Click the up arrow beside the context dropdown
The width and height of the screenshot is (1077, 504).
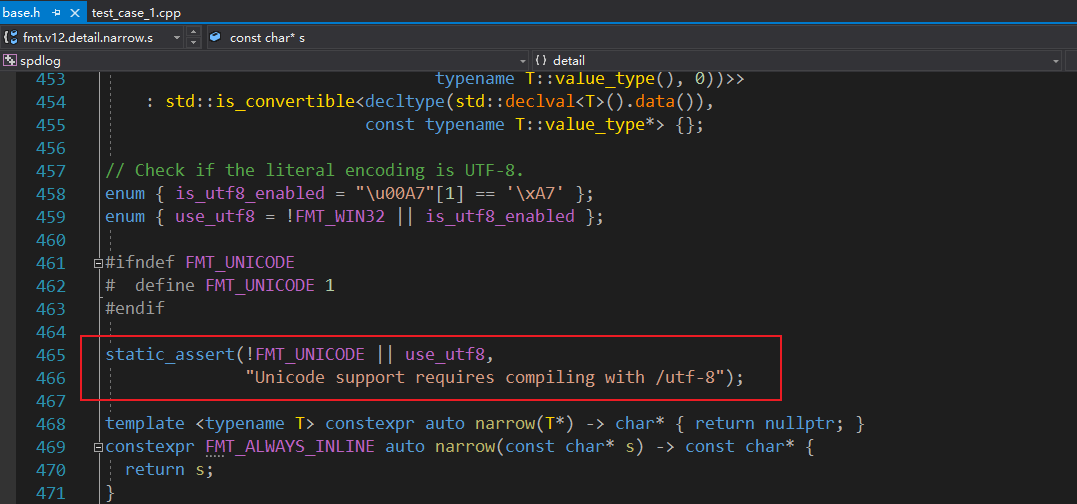click(x=194, y=32)
